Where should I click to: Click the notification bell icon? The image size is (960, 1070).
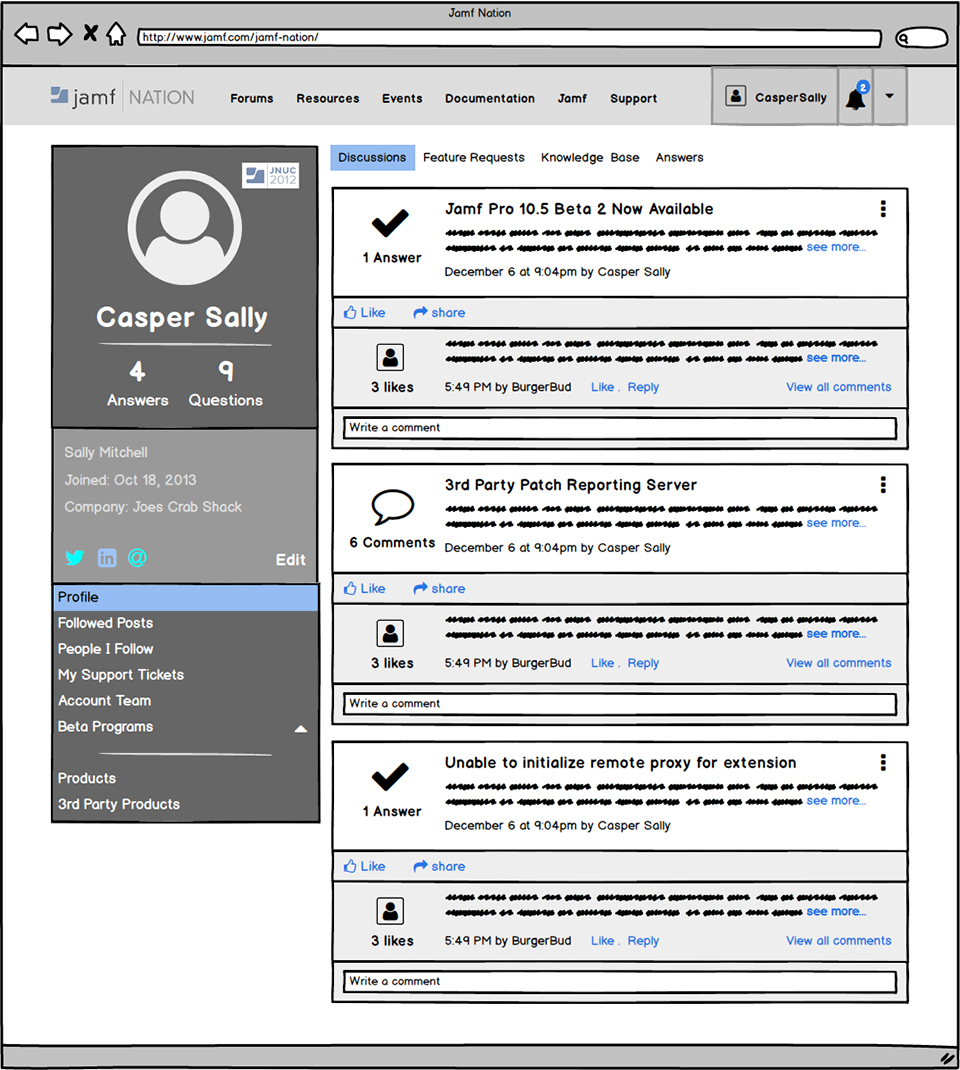[x=855, y=98]
